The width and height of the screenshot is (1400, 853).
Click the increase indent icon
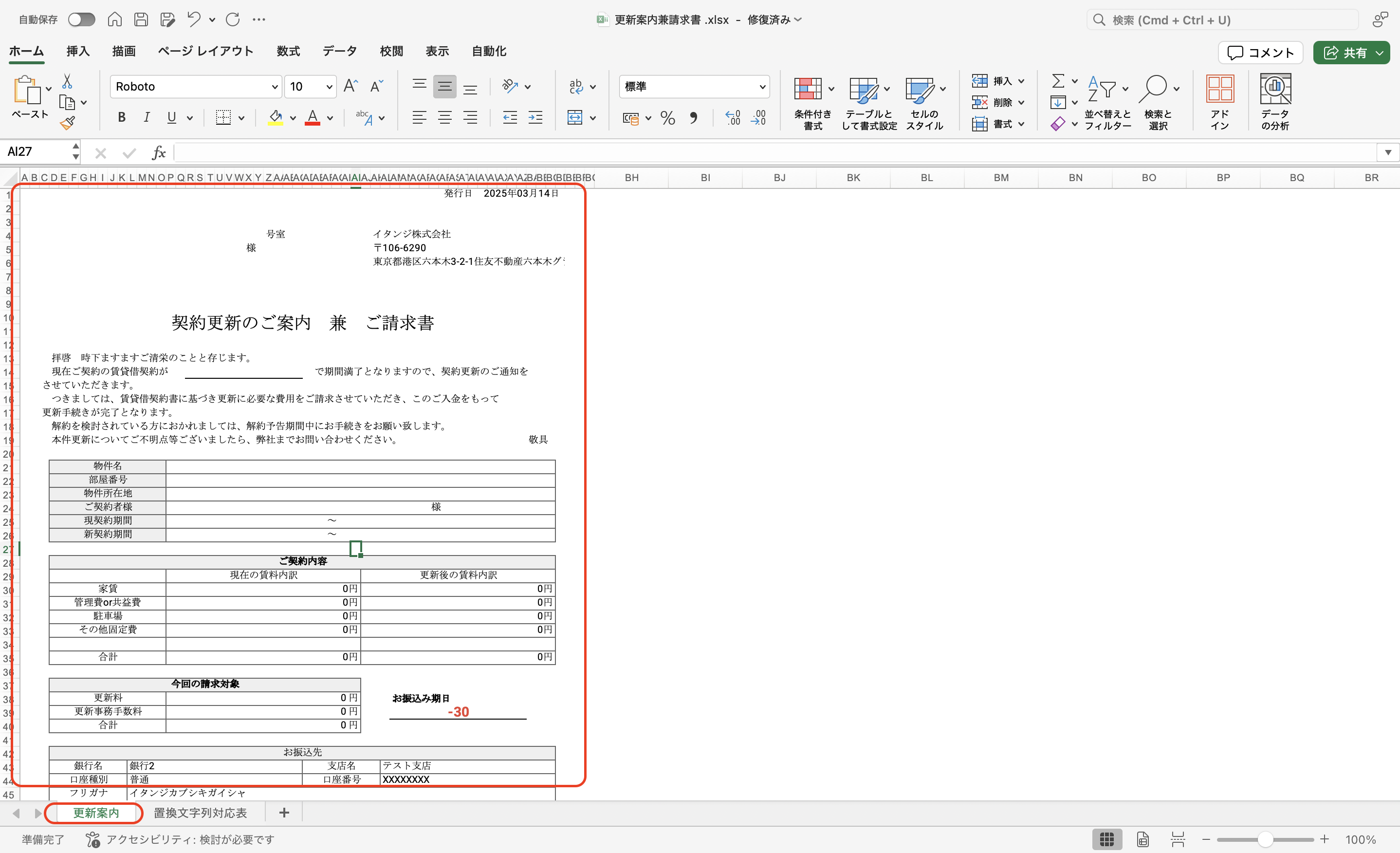click(535, 118)
